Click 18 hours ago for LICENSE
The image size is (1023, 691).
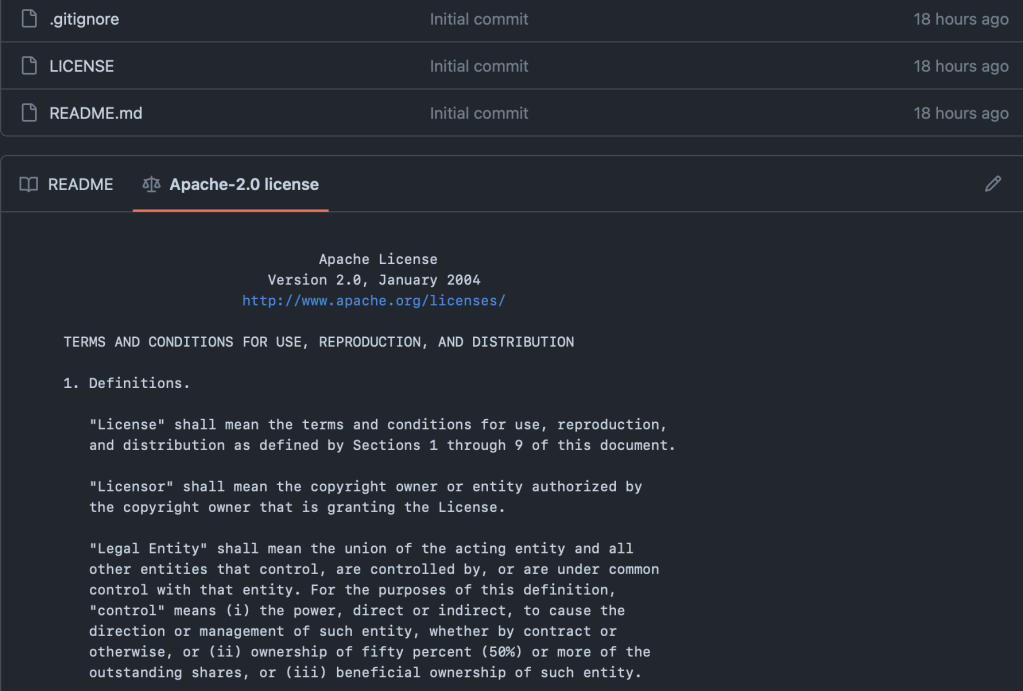(960, 66)
